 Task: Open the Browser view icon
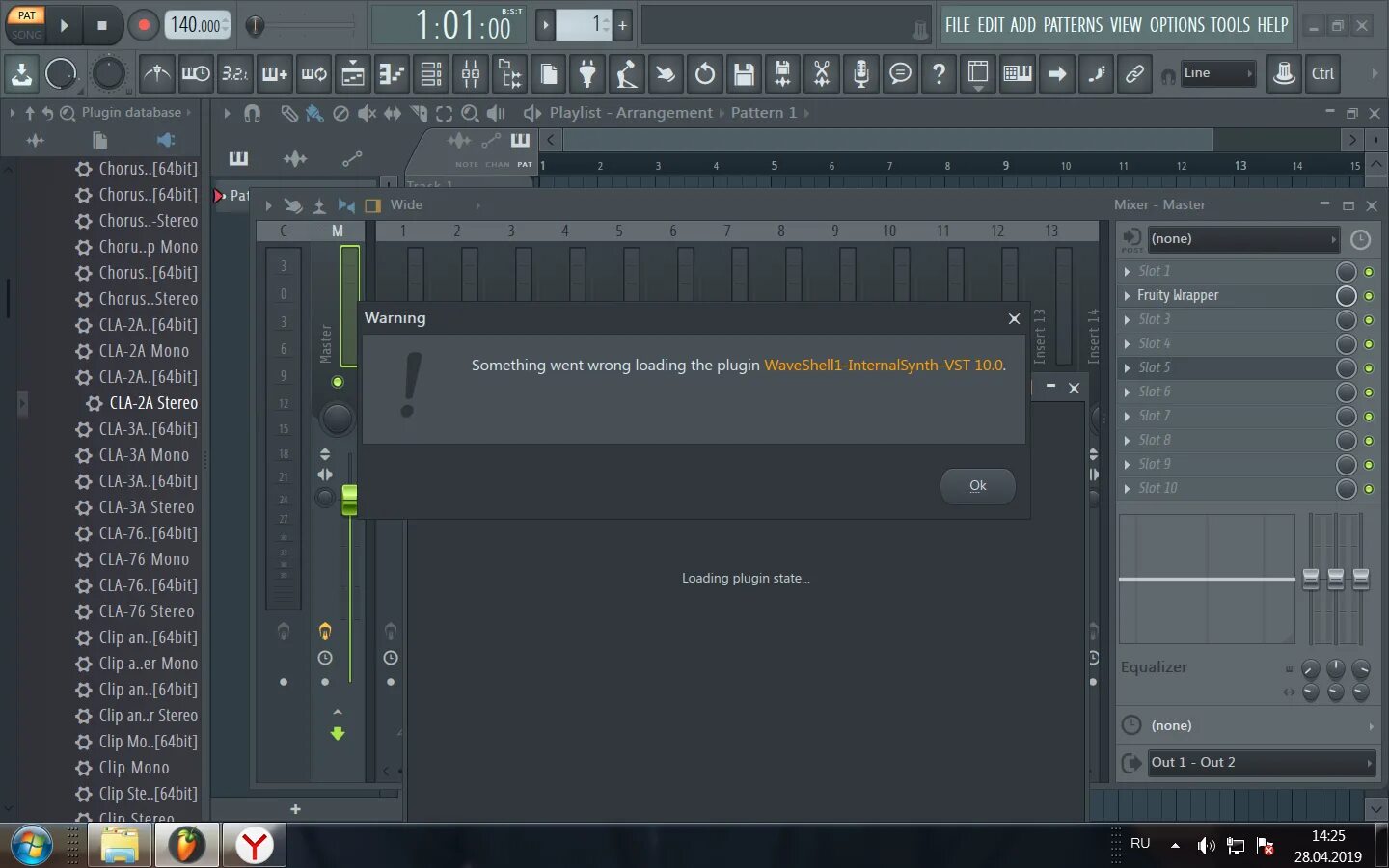tap(510, 73)
